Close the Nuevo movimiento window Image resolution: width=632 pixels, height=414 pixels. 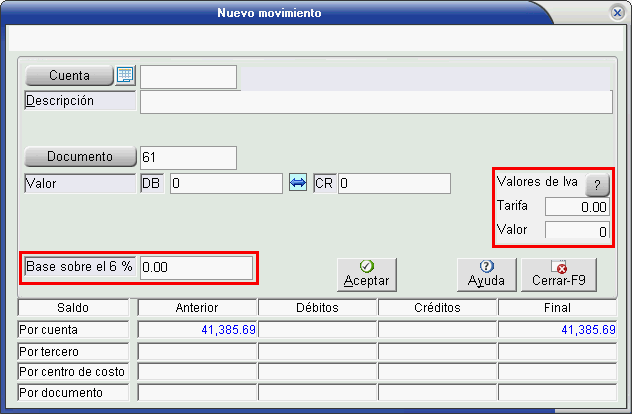click(x=617, y=13)
